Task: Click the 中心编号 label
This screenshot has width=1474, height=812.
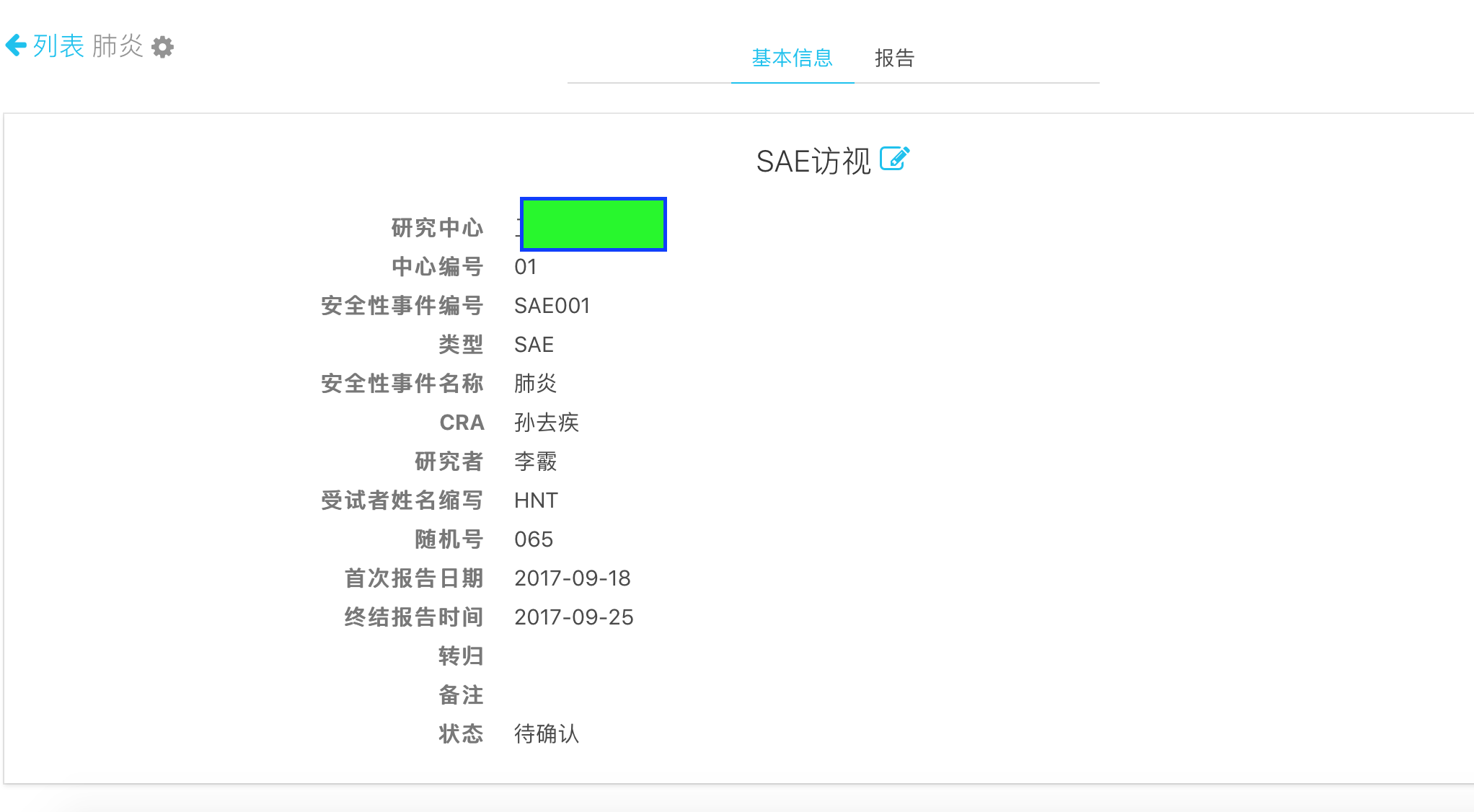Action: pos(437,267)
